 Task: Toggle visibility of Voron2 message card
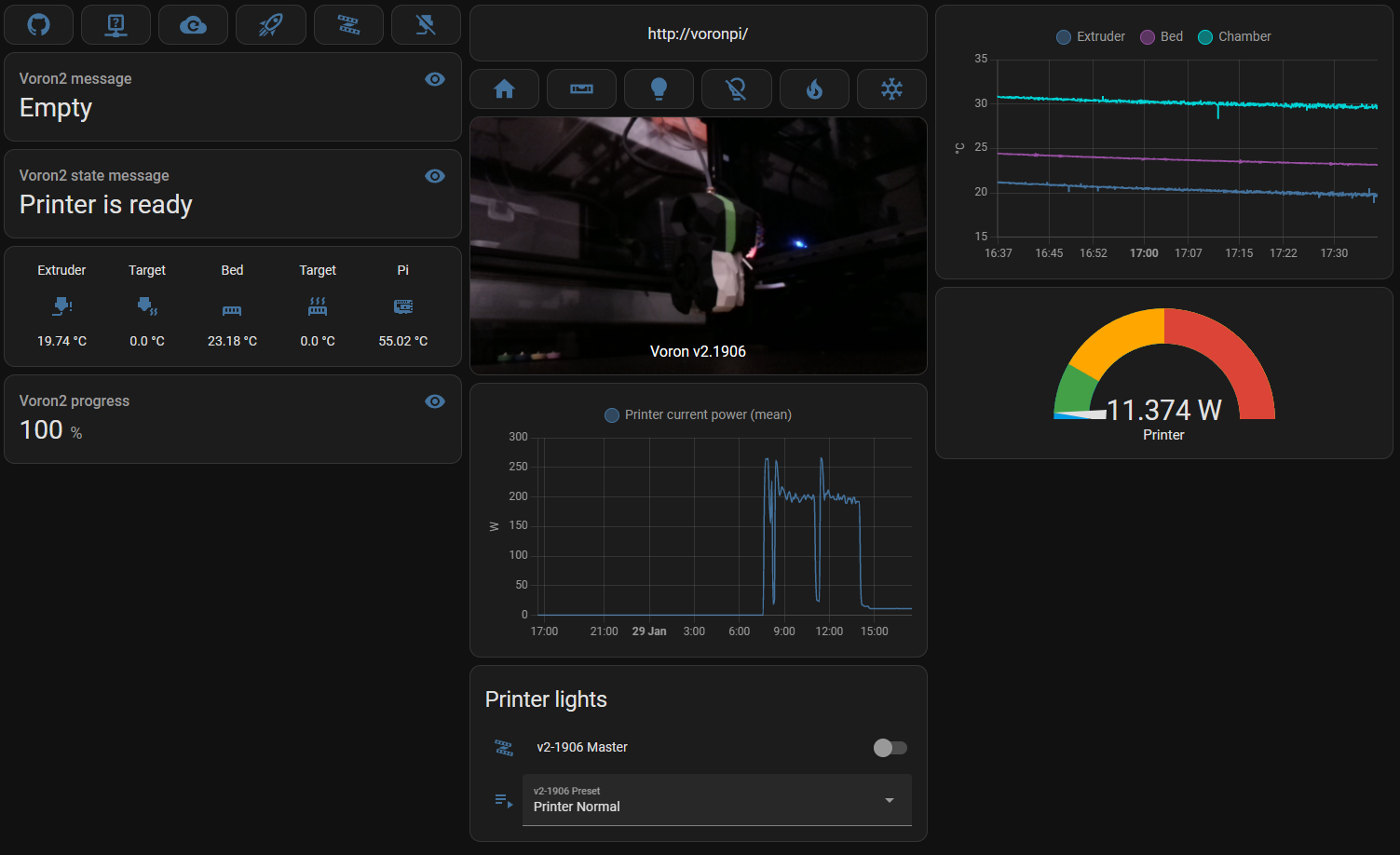tap(435, 79)
